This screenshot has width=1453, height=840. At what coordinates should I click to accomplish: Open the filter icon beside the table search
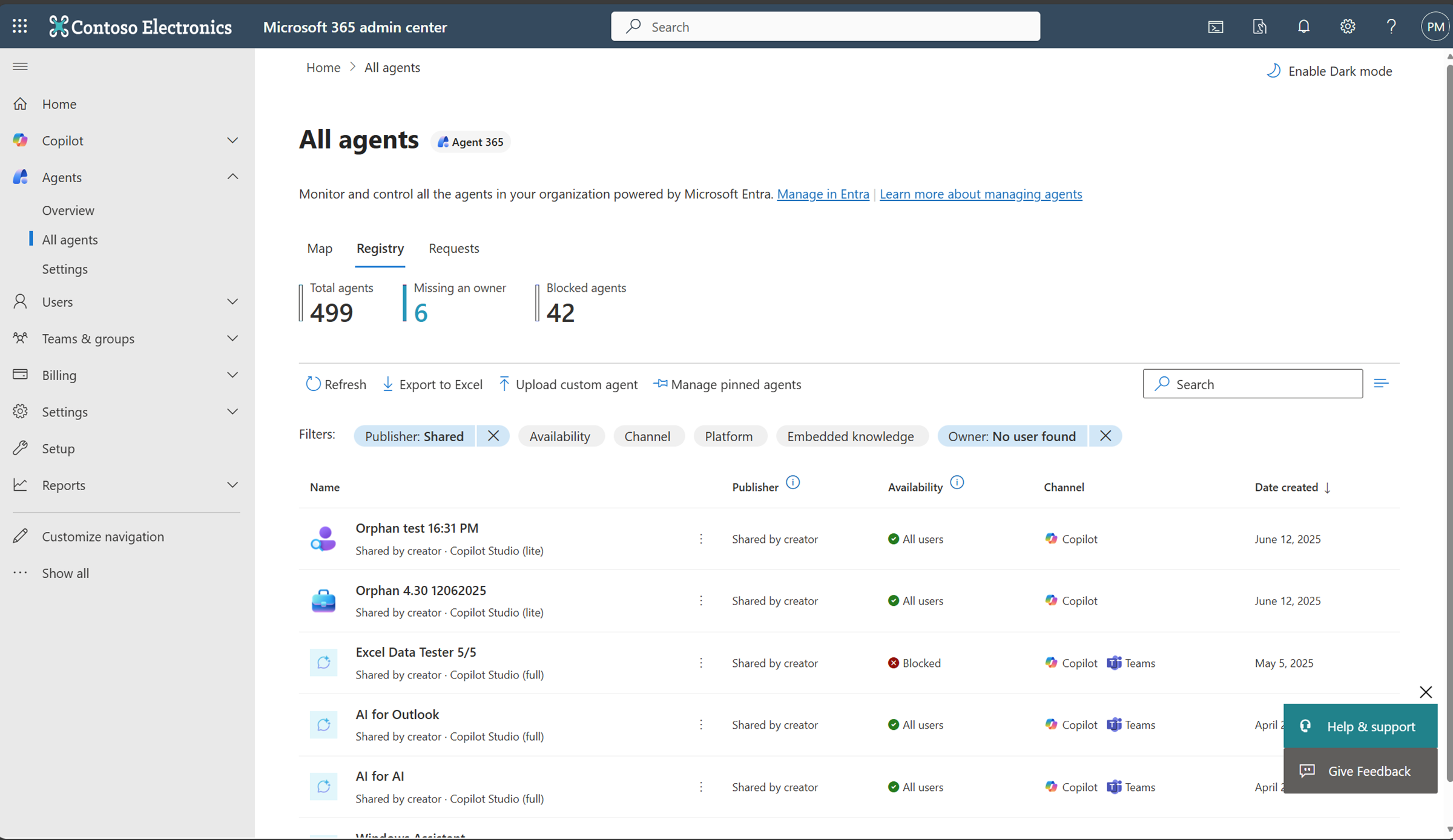coord(1382,382)
